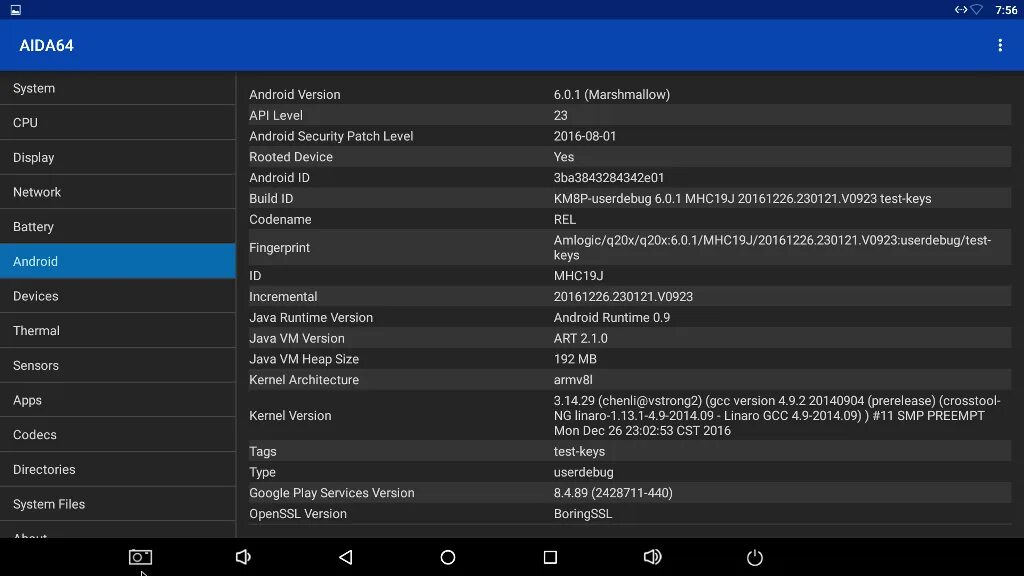Click the Java Runtime Version label
This screenshot has height=576, width=1024.
click(x=311, y=317)
